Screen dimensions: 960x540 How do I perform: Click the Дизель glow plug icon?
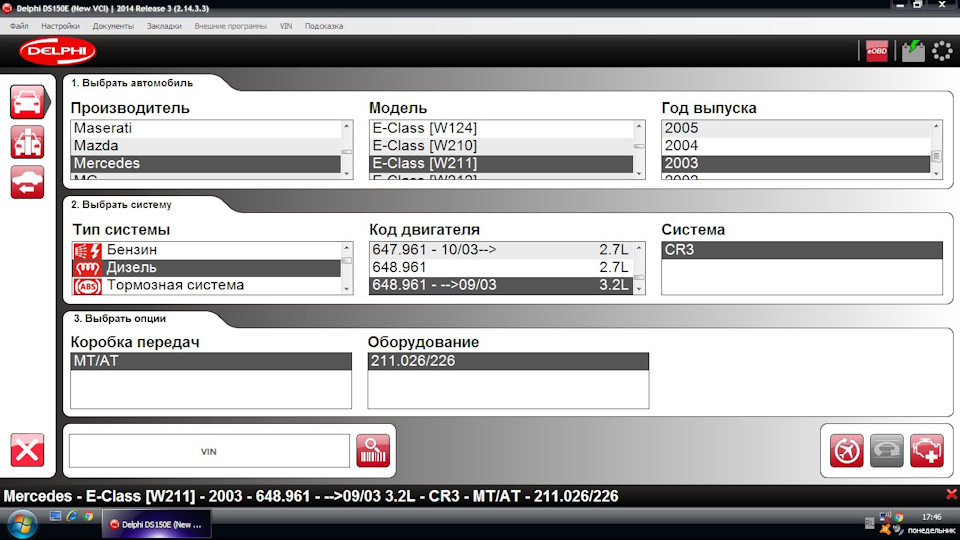pyautogui.click(x=88, y=268)
